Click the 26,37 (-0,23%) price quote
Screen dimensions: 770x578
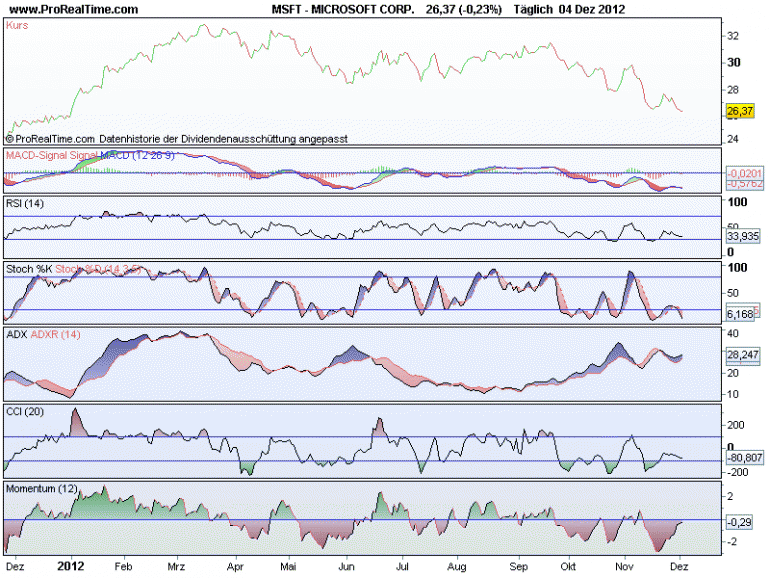[464, 9]
